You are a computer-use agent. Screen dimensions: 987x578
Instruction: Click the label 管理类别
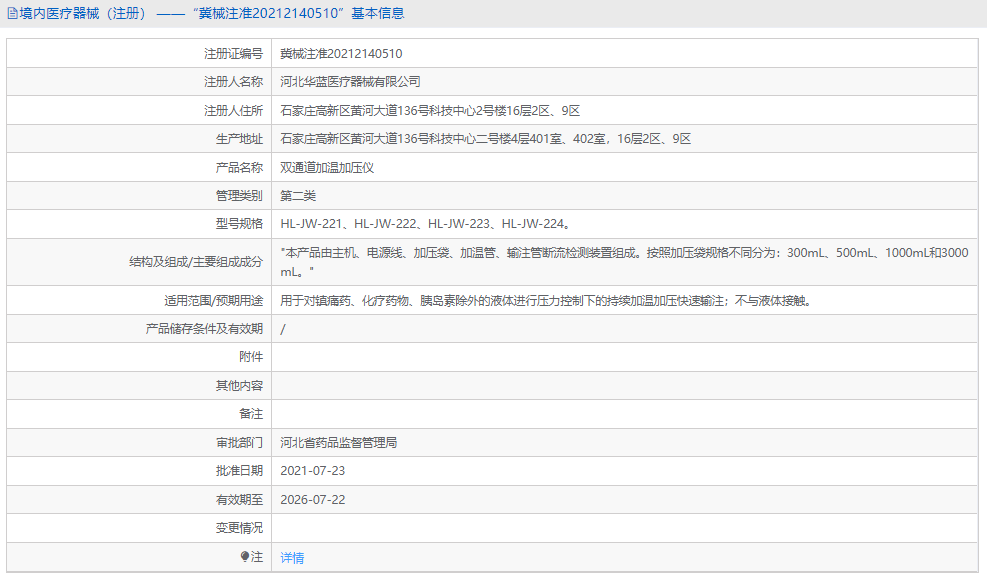click(x=239, y=196)
